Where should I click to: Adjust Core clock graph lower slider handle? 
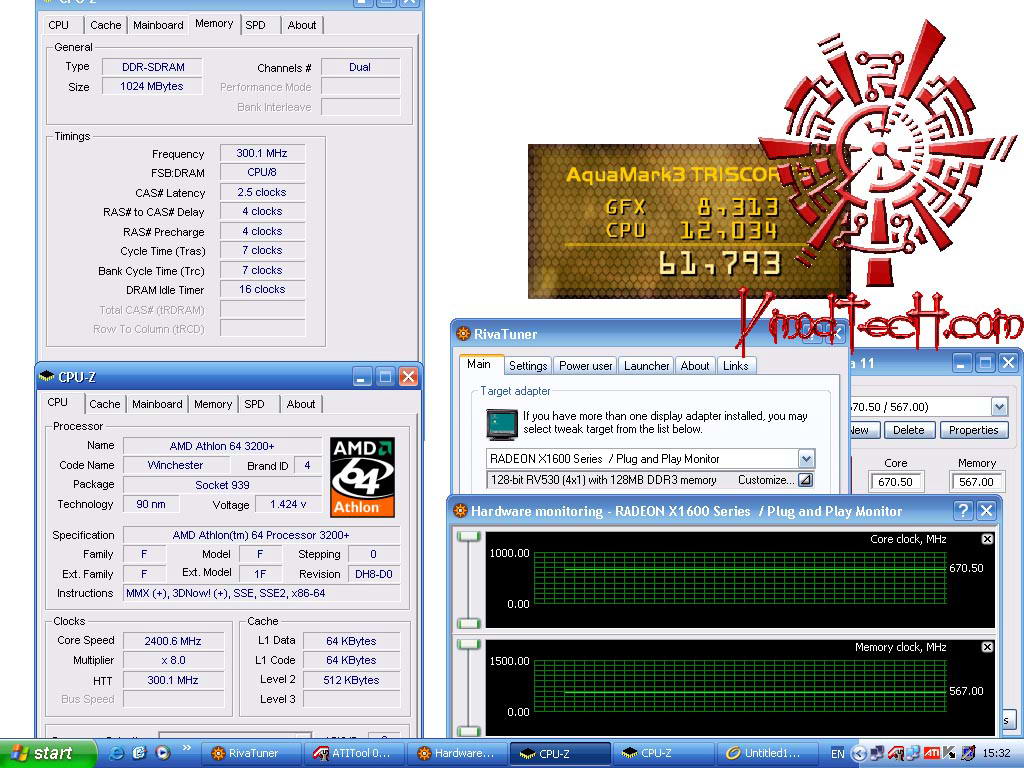469,623
